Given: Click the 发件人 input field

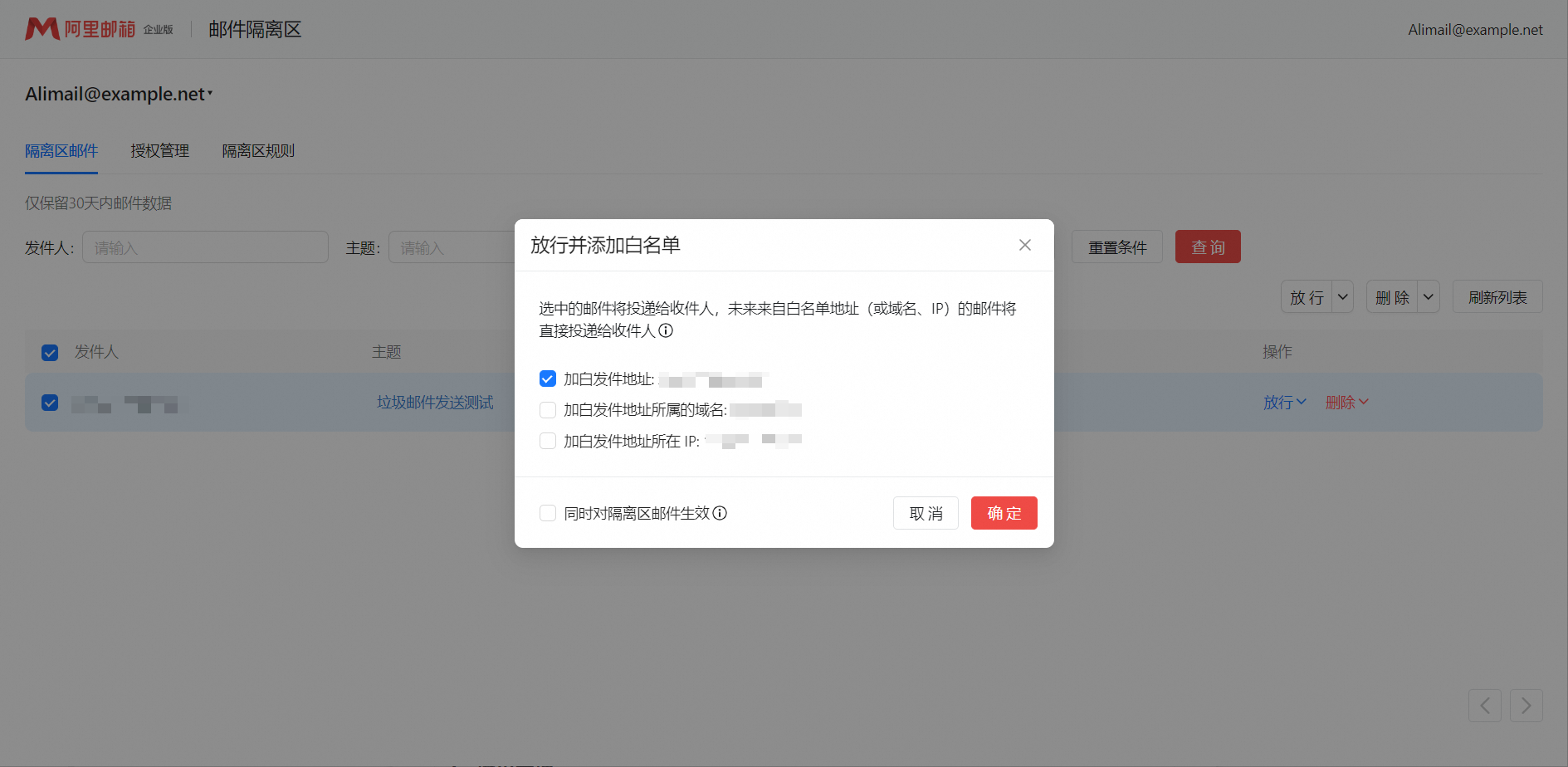Looking at the screenshot, I should 204,247.
